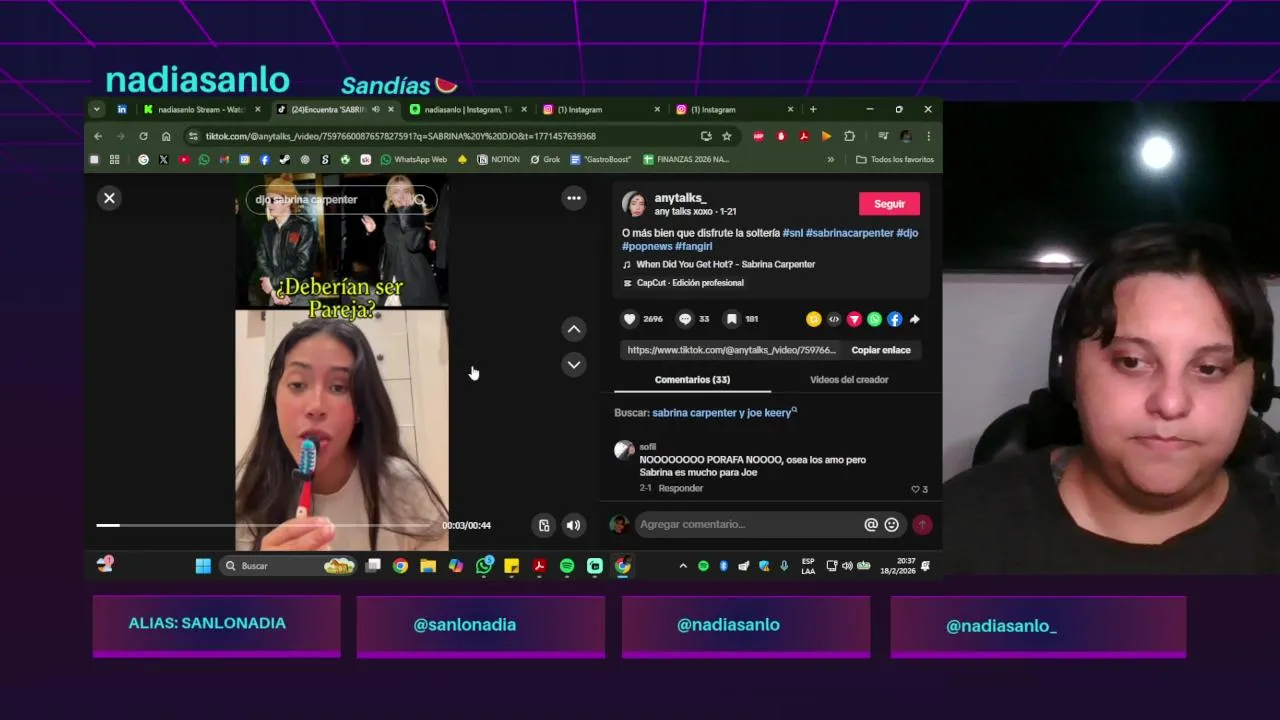Open search link sabrina carpenter y joe keery
The width and height of the screenshot is (1280, 720).
pyautogui.click(x=724, y=412)
